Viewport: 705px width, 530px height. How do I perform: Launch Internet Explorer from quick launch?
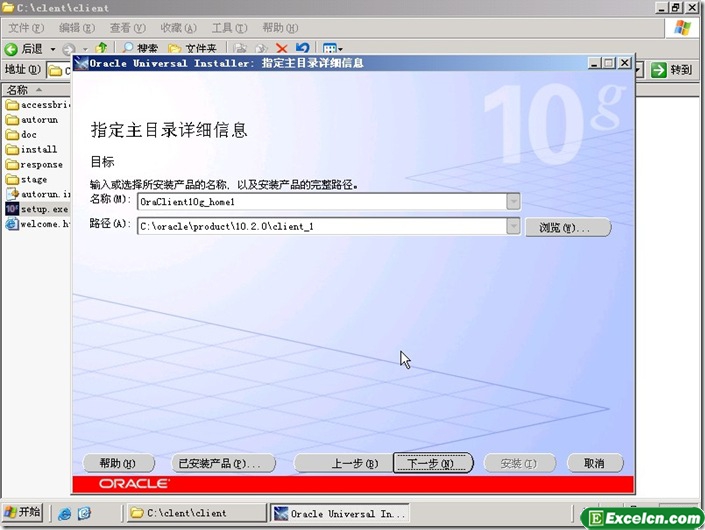(x=65, y=514)
